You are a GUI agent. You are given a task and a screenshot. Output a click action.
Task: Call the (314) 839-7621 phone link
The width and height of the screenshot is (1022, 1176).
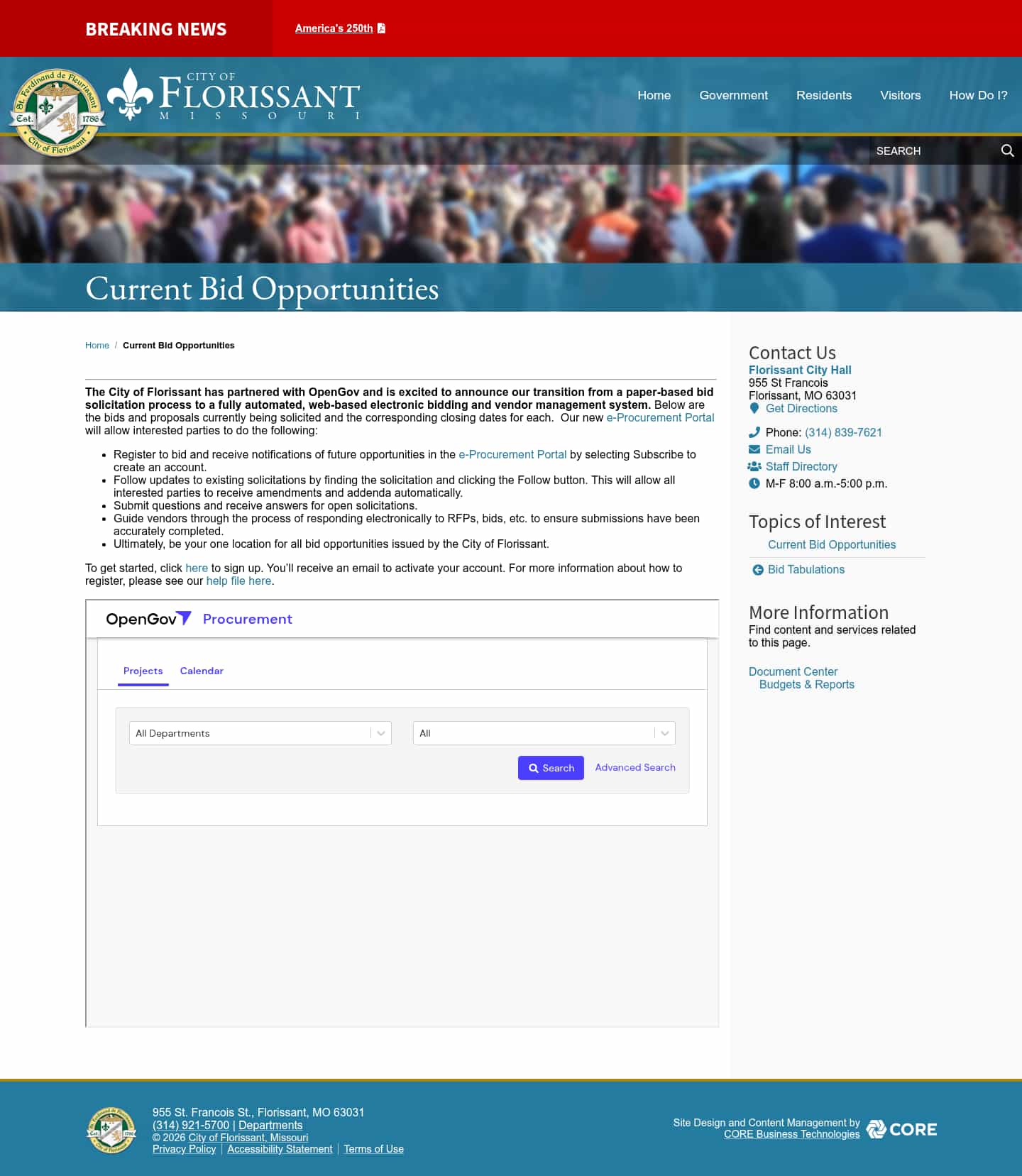[843, 432]
